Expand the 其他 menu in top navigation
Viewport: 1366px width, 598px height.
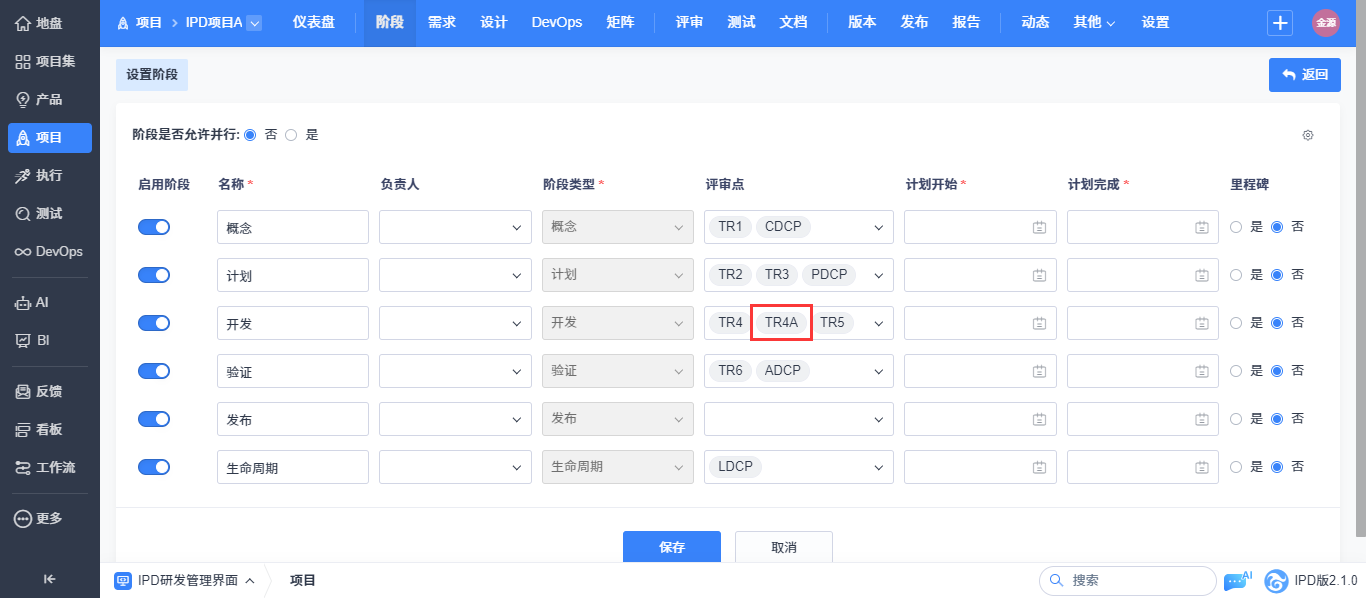(x=1094, y=23)
